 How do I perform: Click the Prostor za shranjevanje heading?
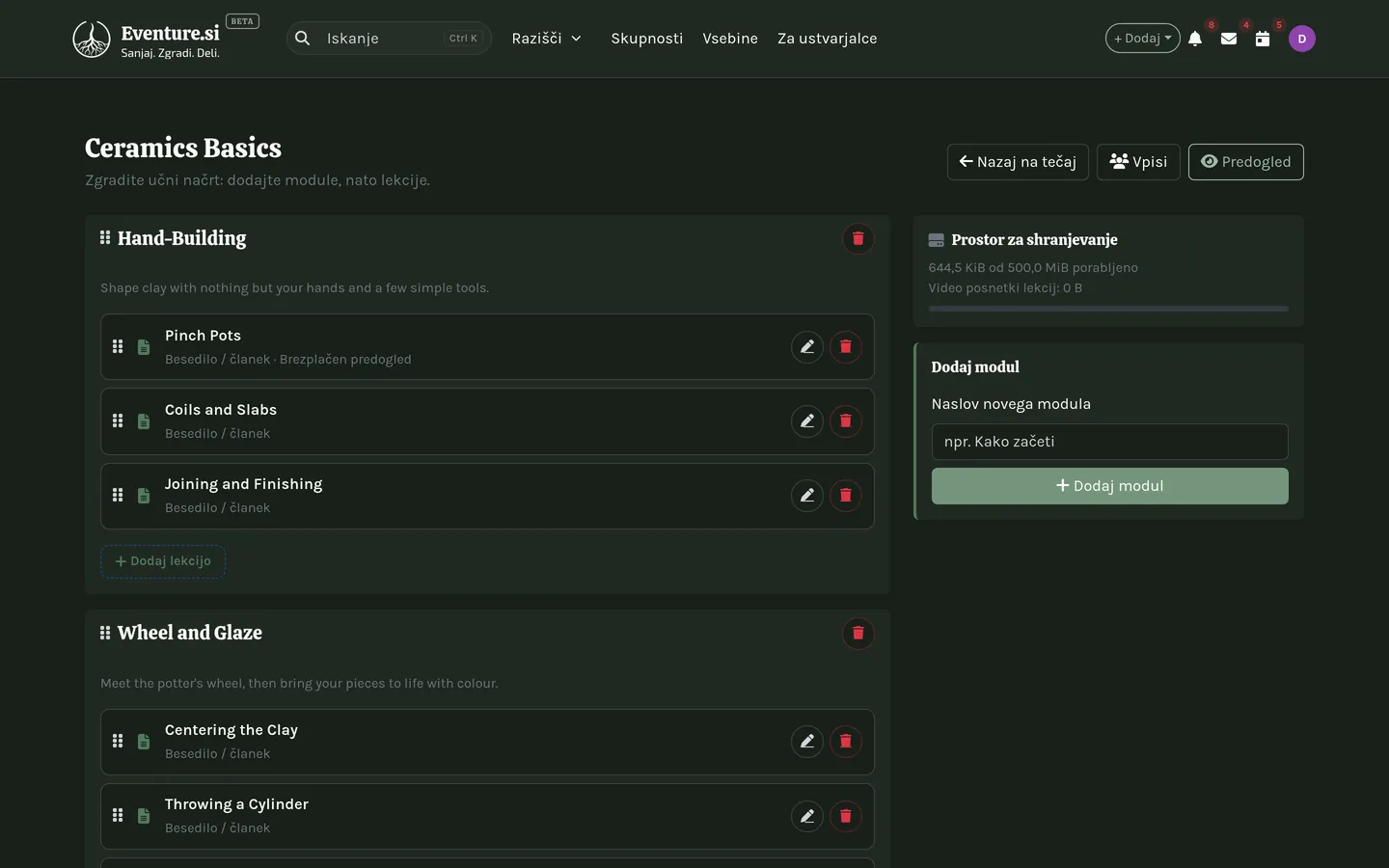pos(1034,240)
